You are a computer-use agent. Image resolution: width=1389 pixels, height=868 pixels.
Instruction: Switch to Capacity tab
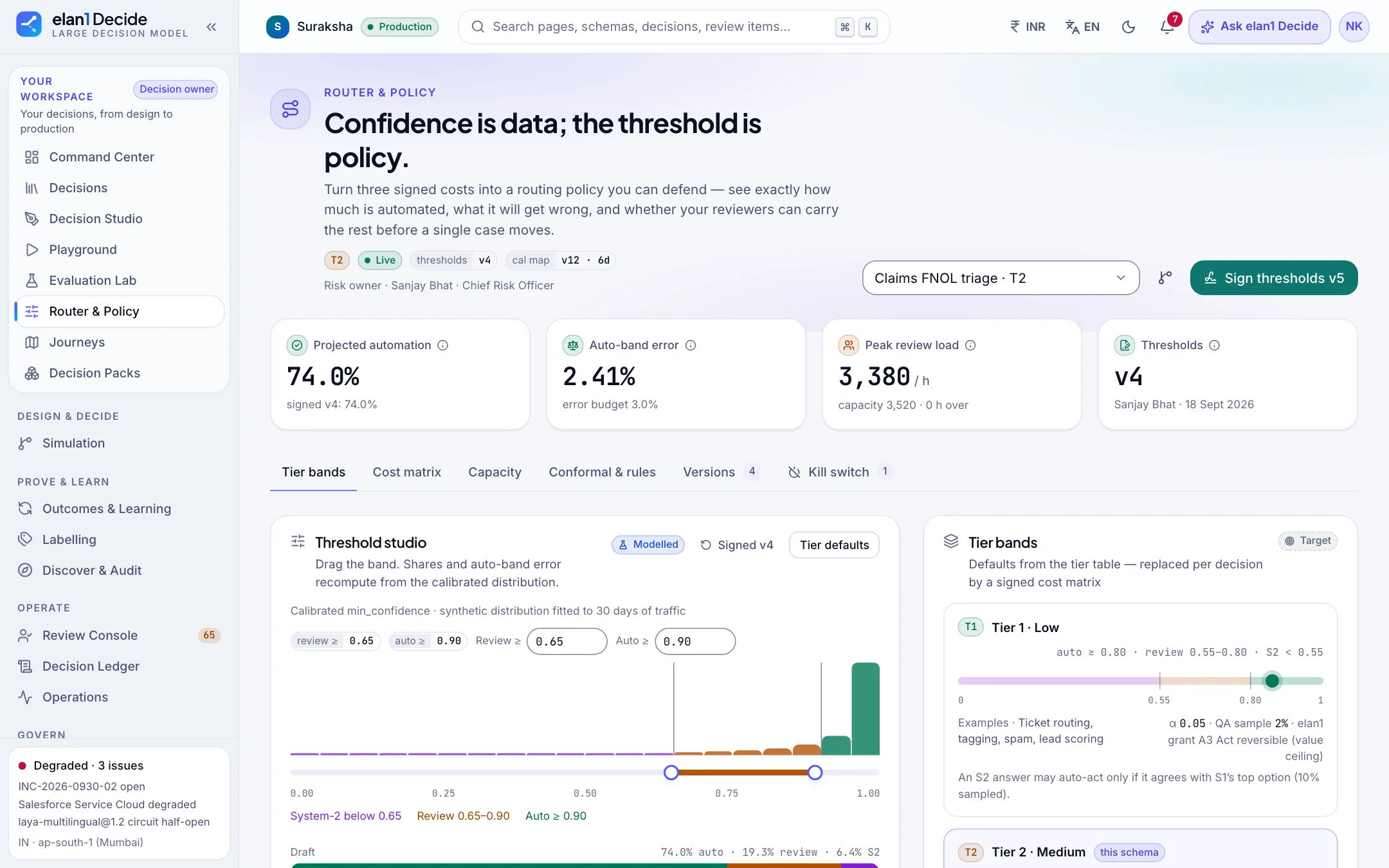(x=495, y=472)
